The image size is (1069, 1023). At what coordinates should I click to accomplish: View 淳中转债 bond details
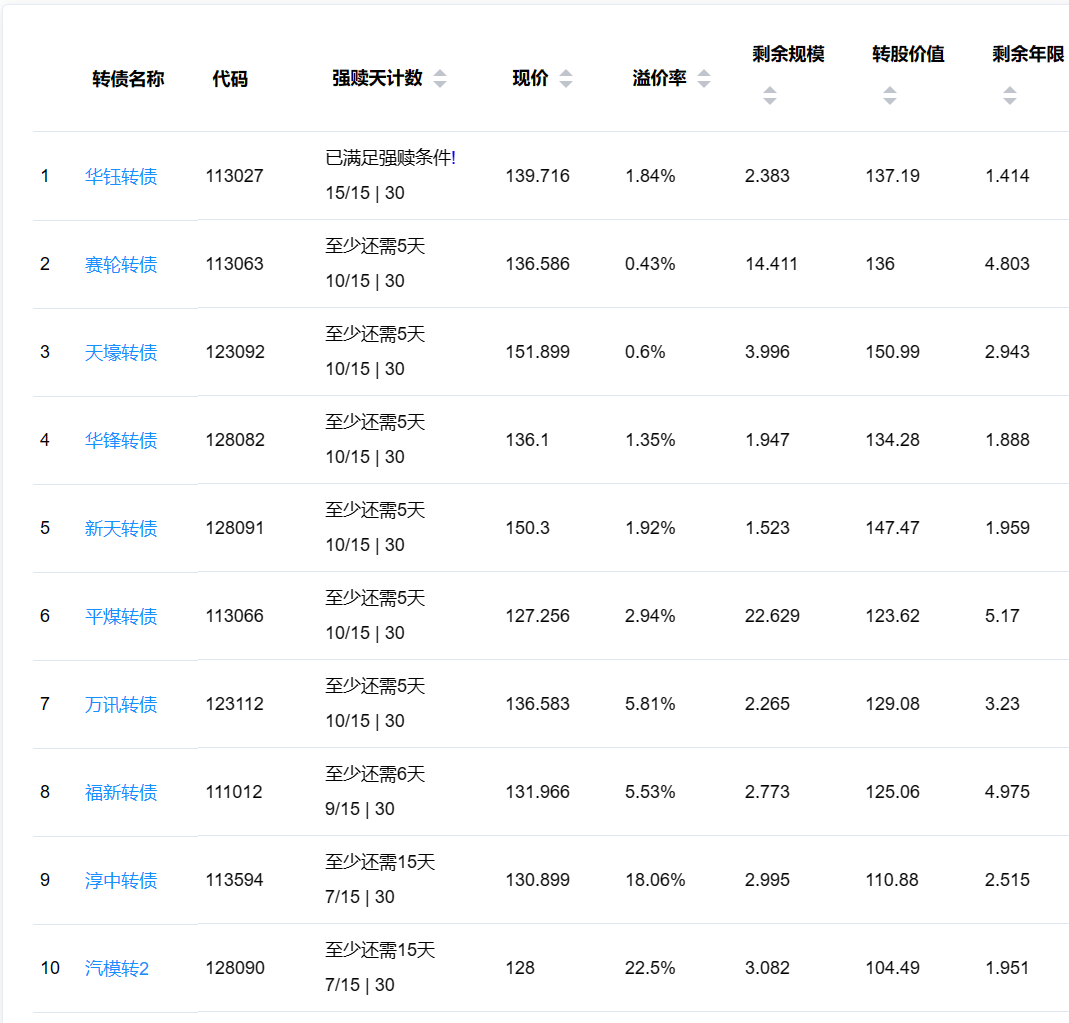click(121, 881)
